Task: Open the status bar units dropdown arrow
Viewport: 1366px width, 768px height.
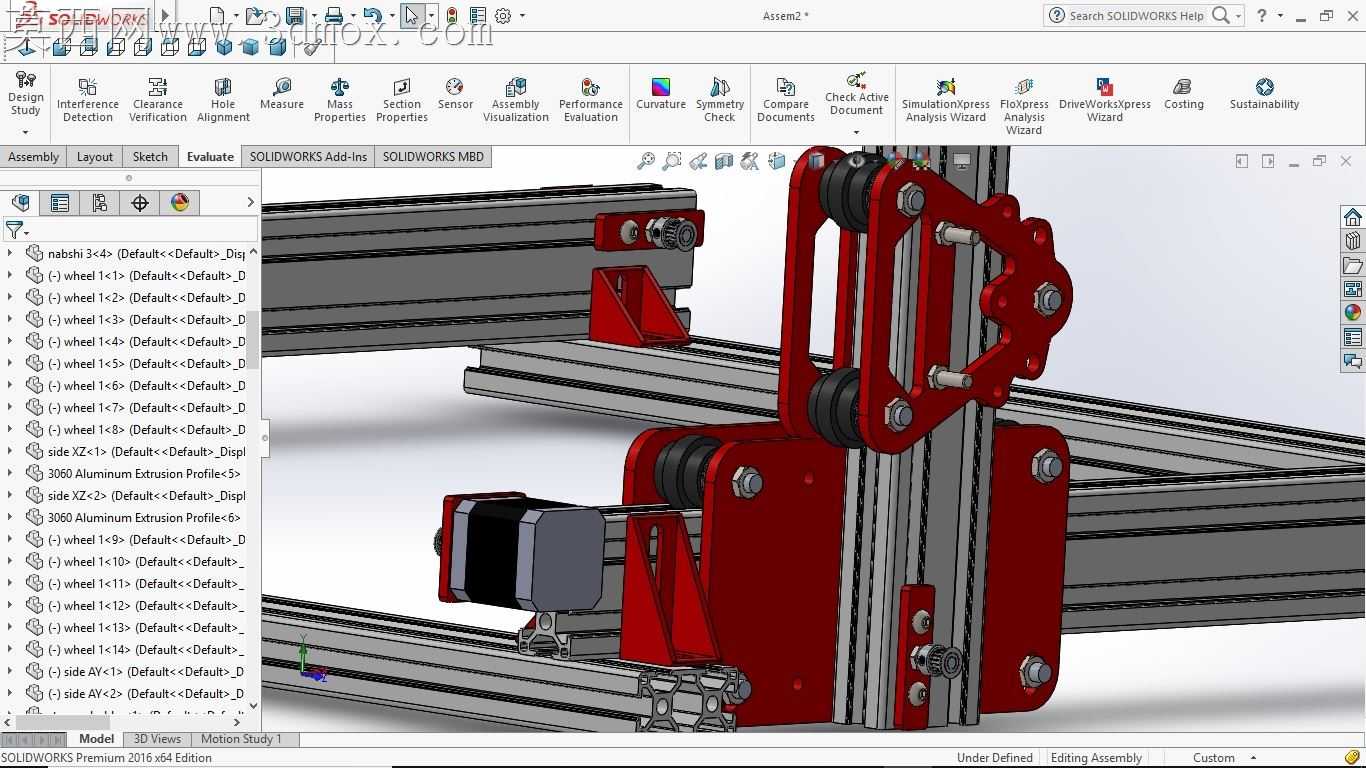Action: 1253,758
